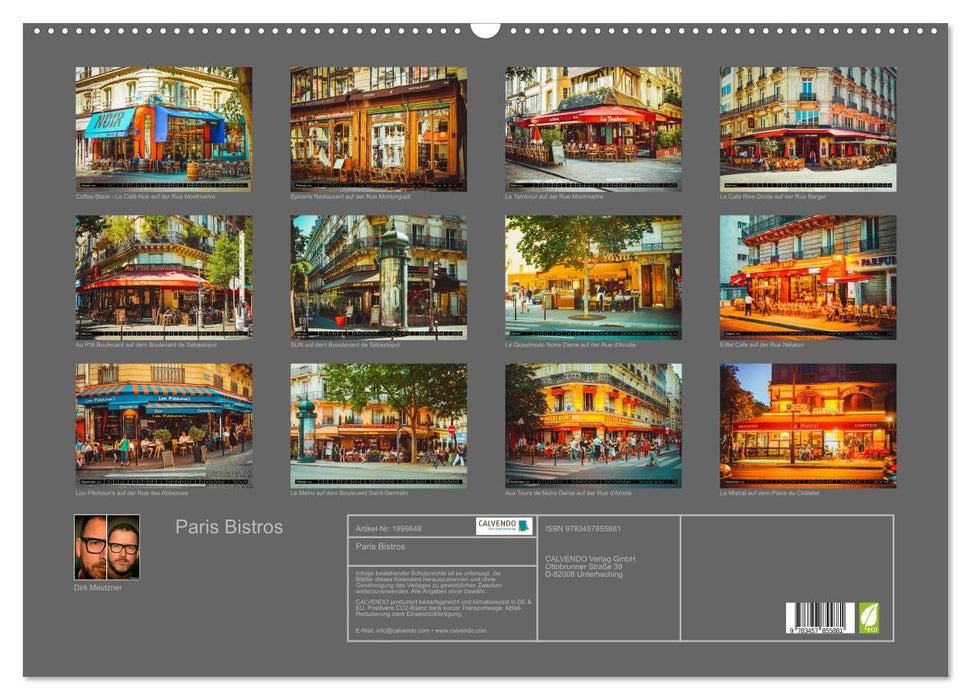Click the CALVENDO publisher logo
971x700 pixels.
(x=499, y=527)
